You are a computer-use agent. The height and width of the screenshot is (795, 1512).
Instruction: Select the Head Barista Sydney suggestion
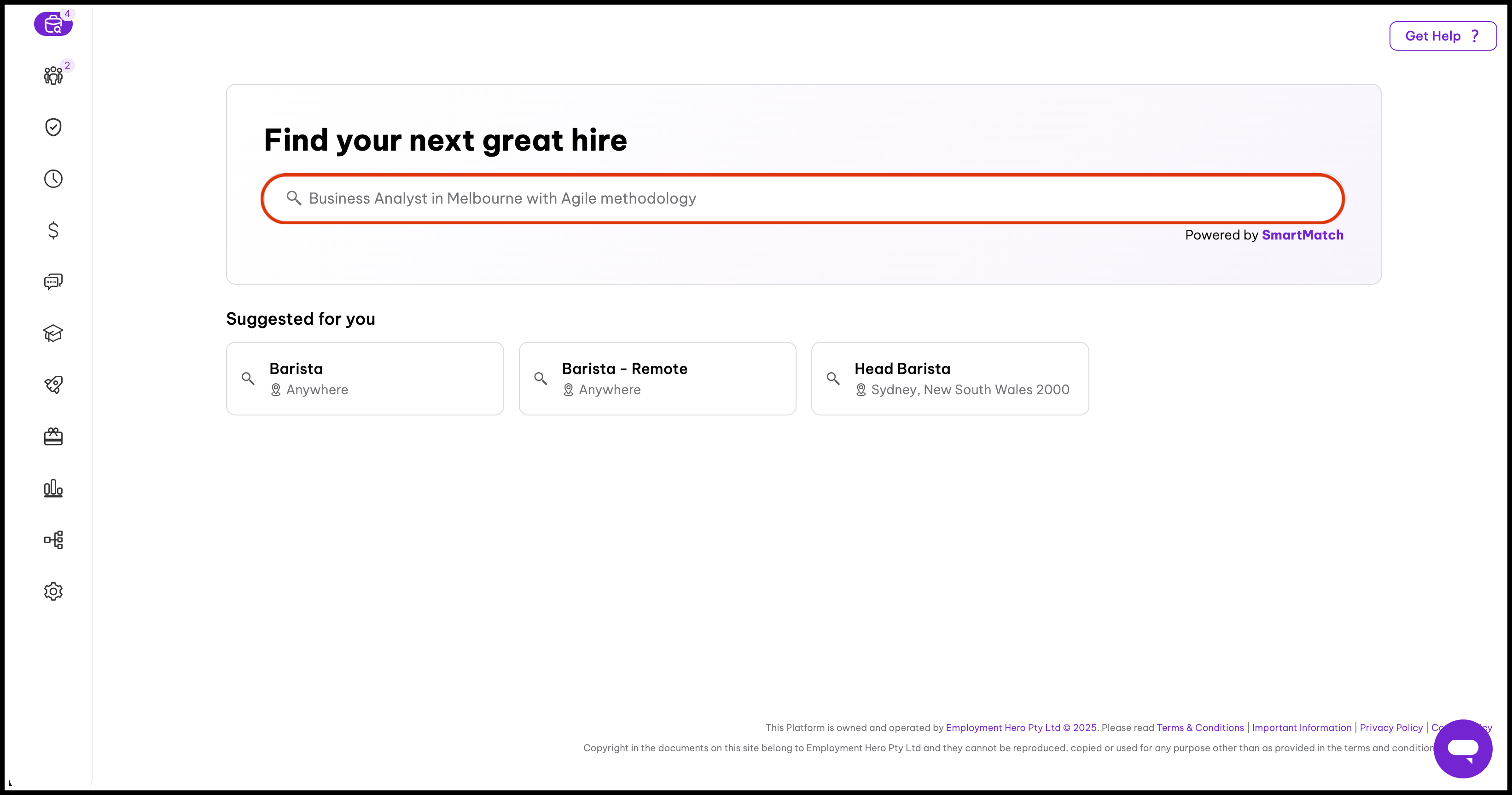[x=949, y=379]
